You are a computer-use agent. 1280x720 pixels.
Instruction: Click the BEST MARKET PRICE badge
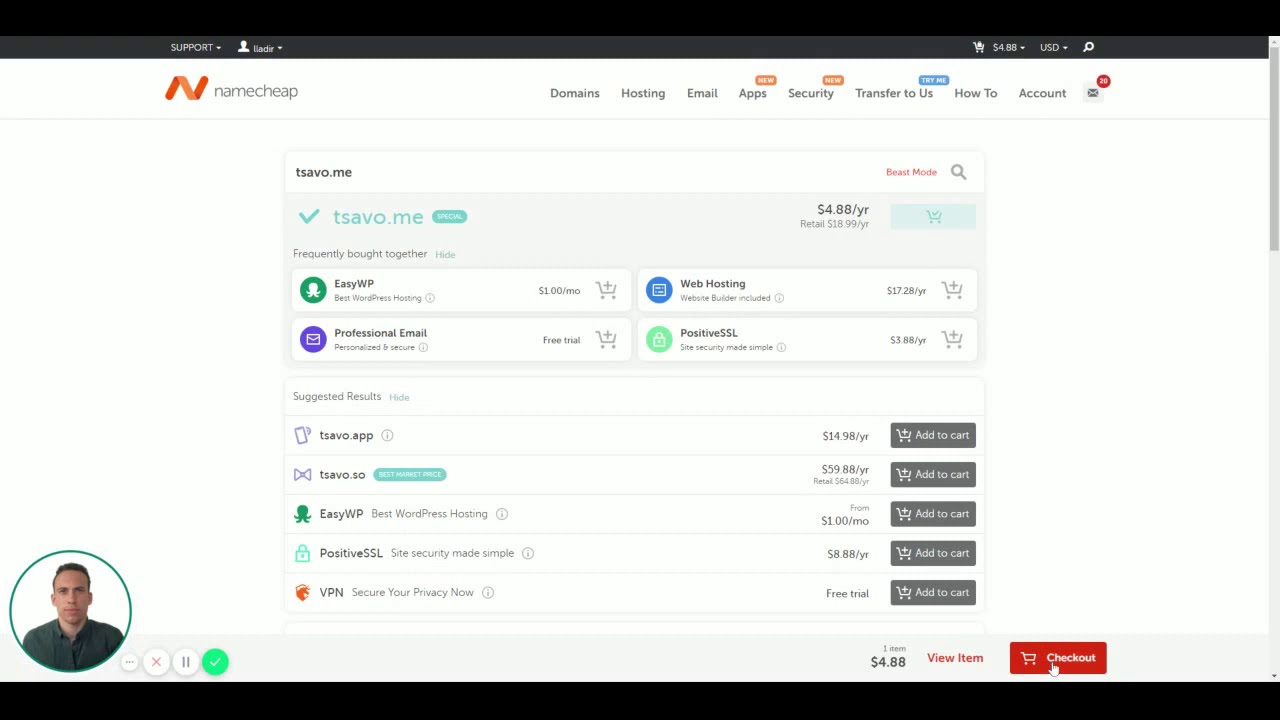pos(410,474)
